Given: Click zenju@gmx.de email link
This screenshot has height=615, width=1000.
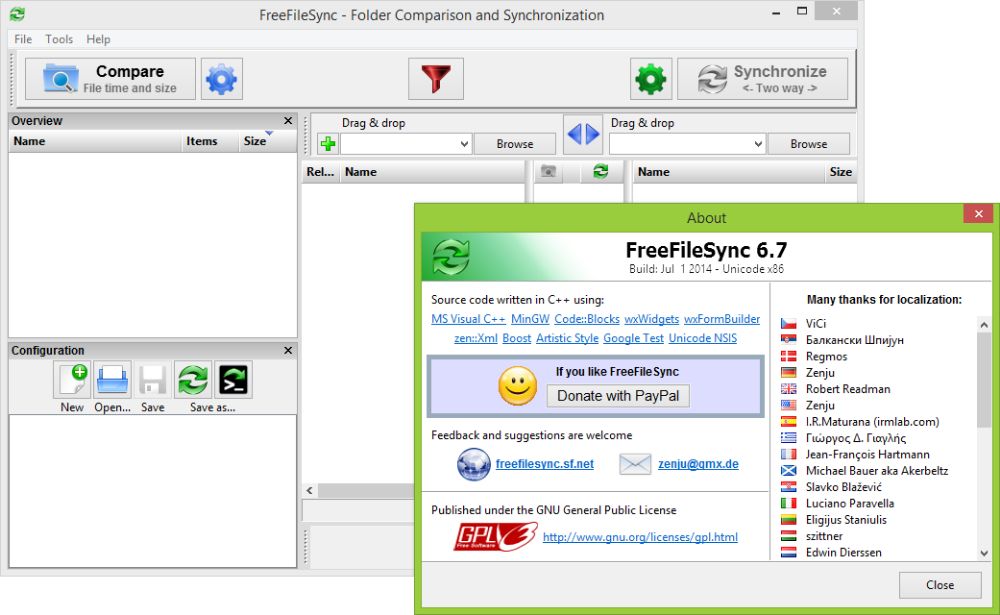Looking at the screenshot, I should (698, 464).
